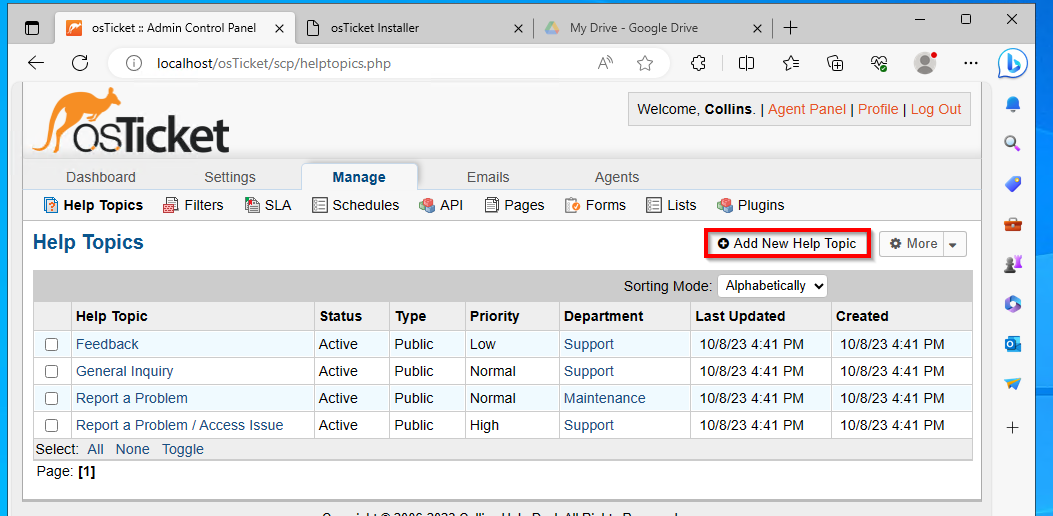
Task: Select the Report a Problem / Access Issue checkbox
Action: [x=52, y=425]
